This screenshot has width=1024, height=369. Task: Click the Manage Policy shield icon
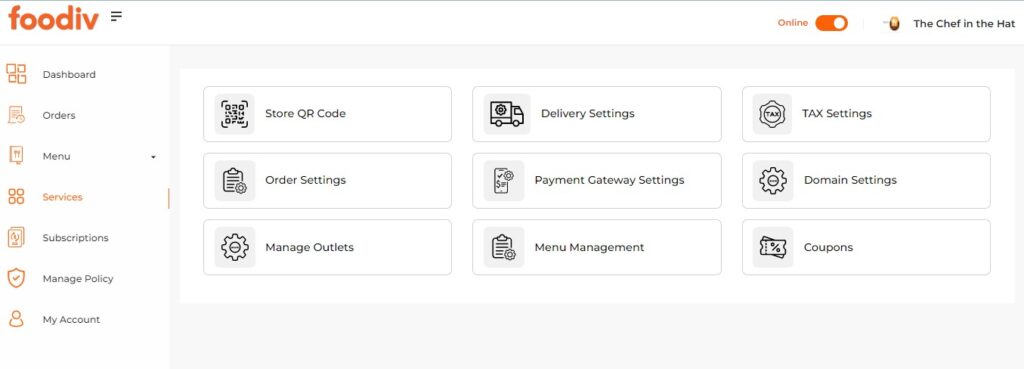(x=16, y=278)
